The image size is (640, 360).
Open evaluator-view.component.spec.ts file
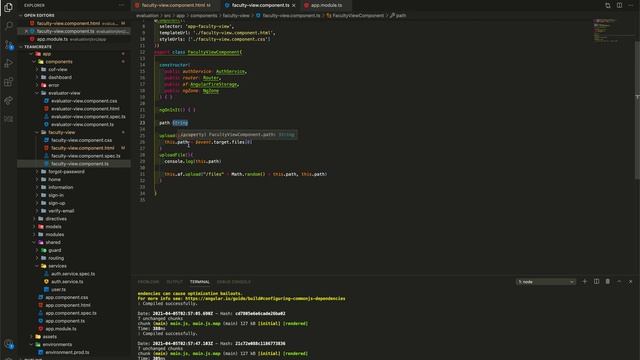(x=88, y=117)
